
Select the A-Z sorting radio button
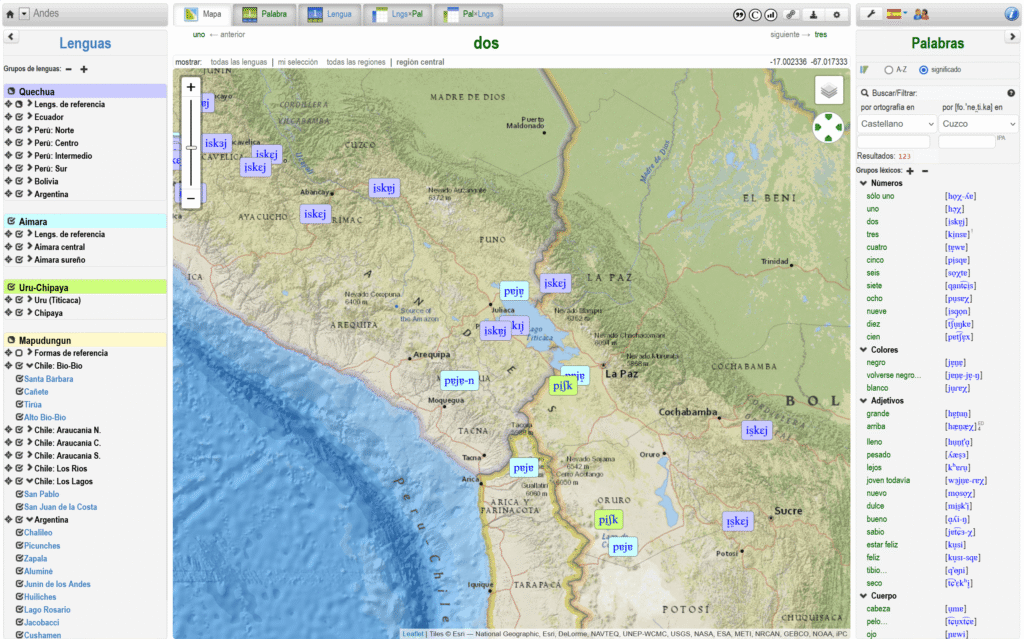888,68
